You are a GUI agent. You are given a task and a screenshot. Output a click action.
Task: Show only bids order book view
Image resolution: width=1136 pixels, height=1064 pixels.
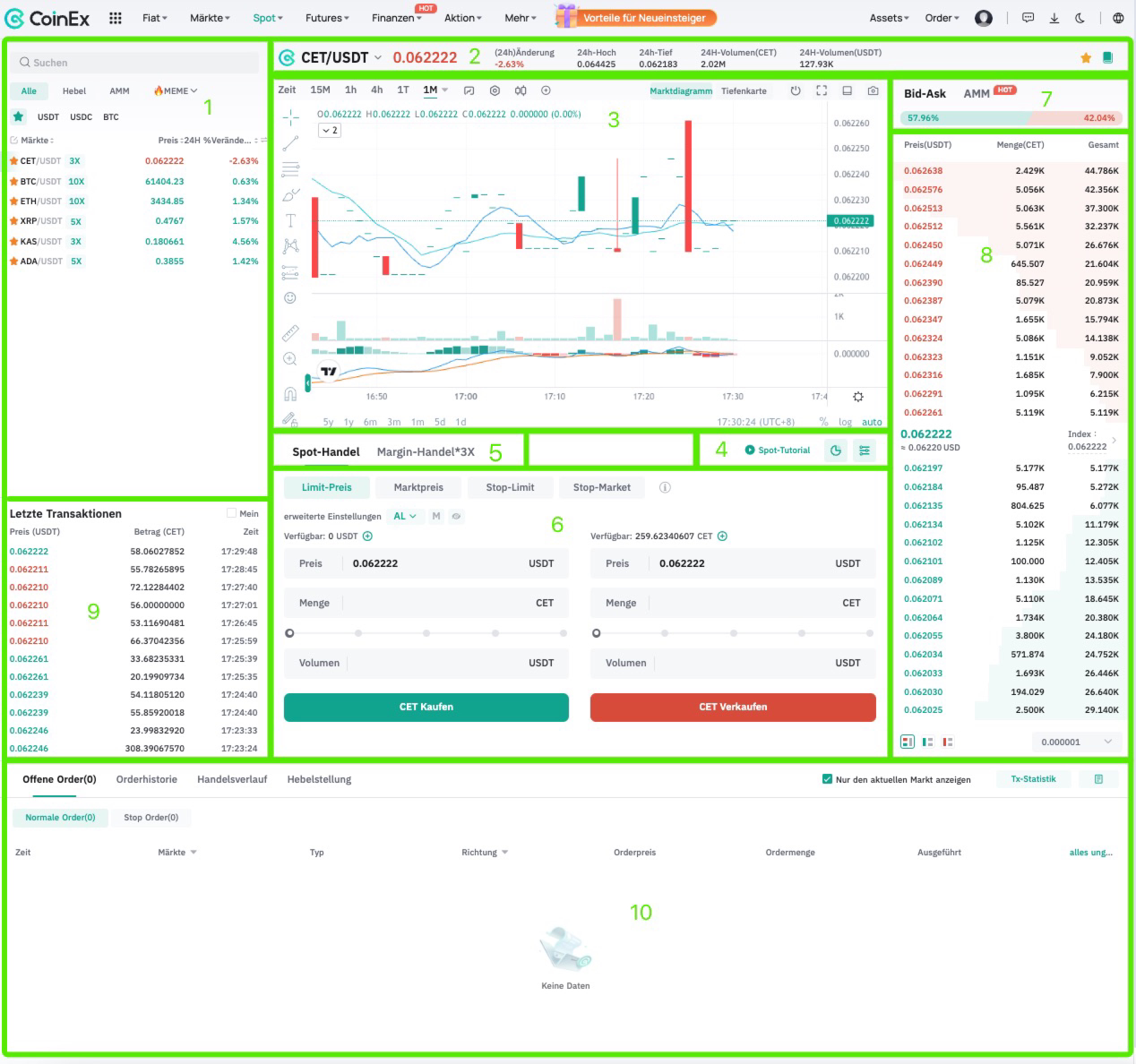(927, 742)
